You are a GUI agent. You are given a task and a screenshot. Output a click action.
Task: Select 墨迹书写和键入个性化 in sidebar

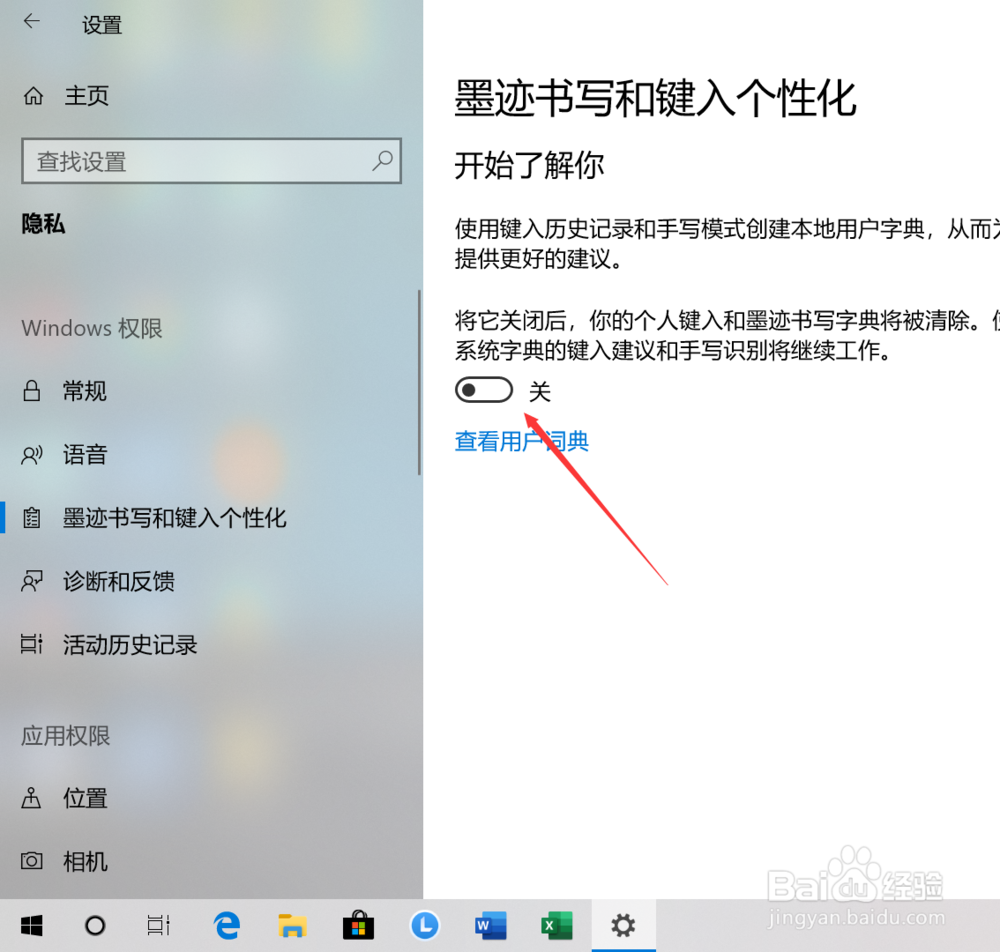(174, 518)
